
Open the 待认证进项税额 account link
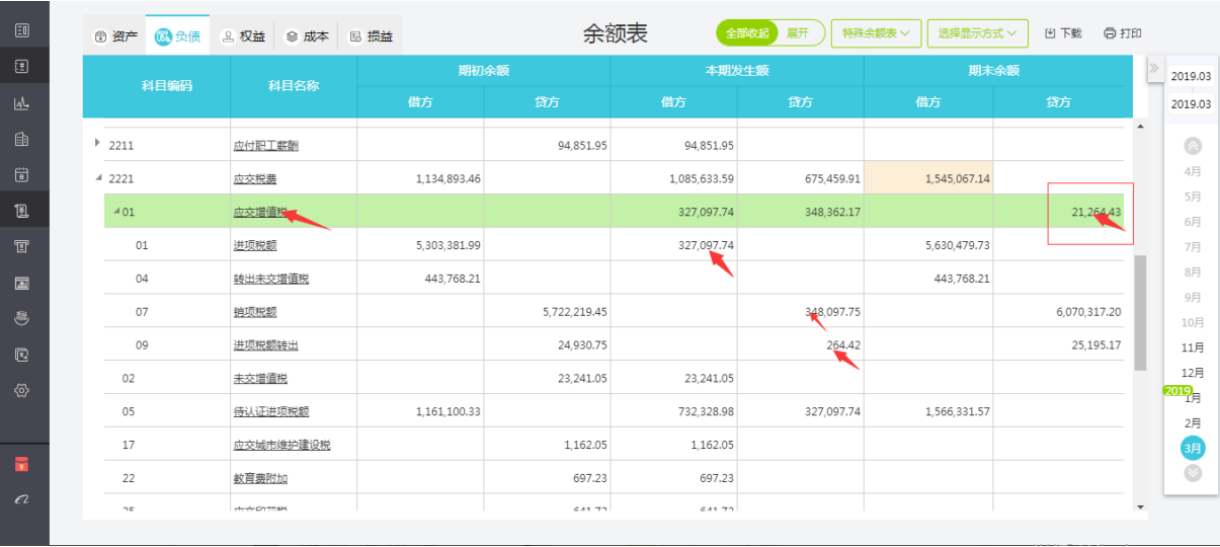pos(270,412)
